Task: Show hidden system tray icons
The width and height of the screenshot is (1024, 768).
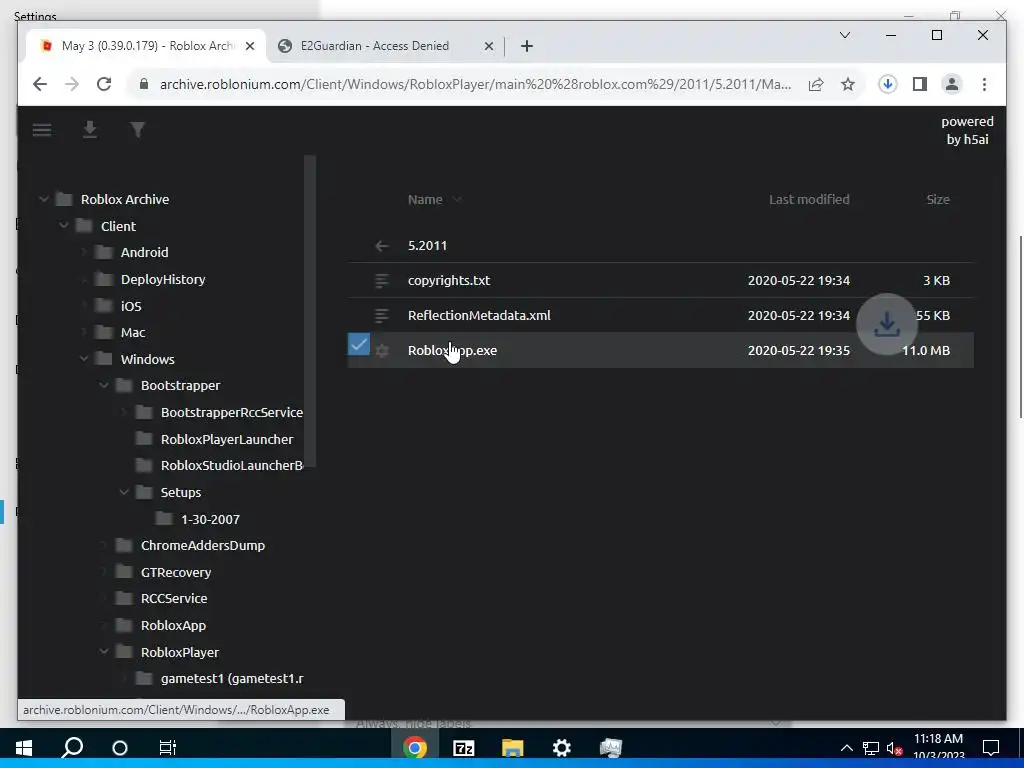Action: [x=846, y=748]
